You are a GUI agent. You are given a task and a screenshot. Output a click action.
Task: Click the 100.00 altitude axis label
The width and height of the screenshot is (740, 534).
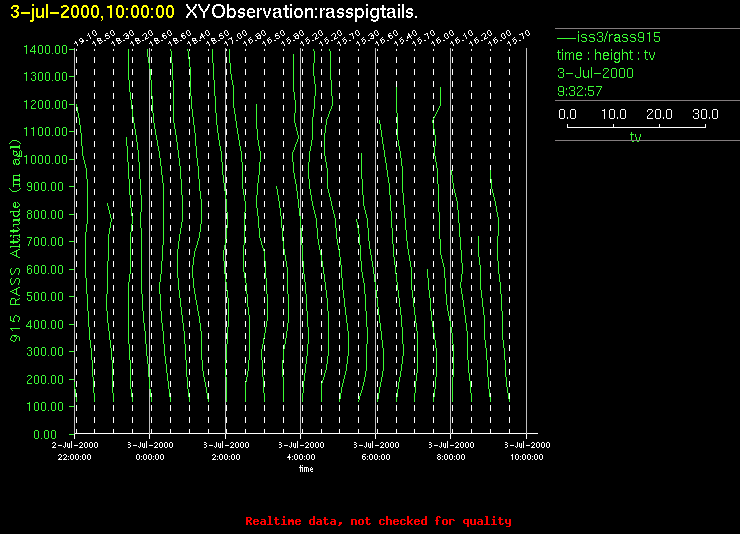click(45, 407)
